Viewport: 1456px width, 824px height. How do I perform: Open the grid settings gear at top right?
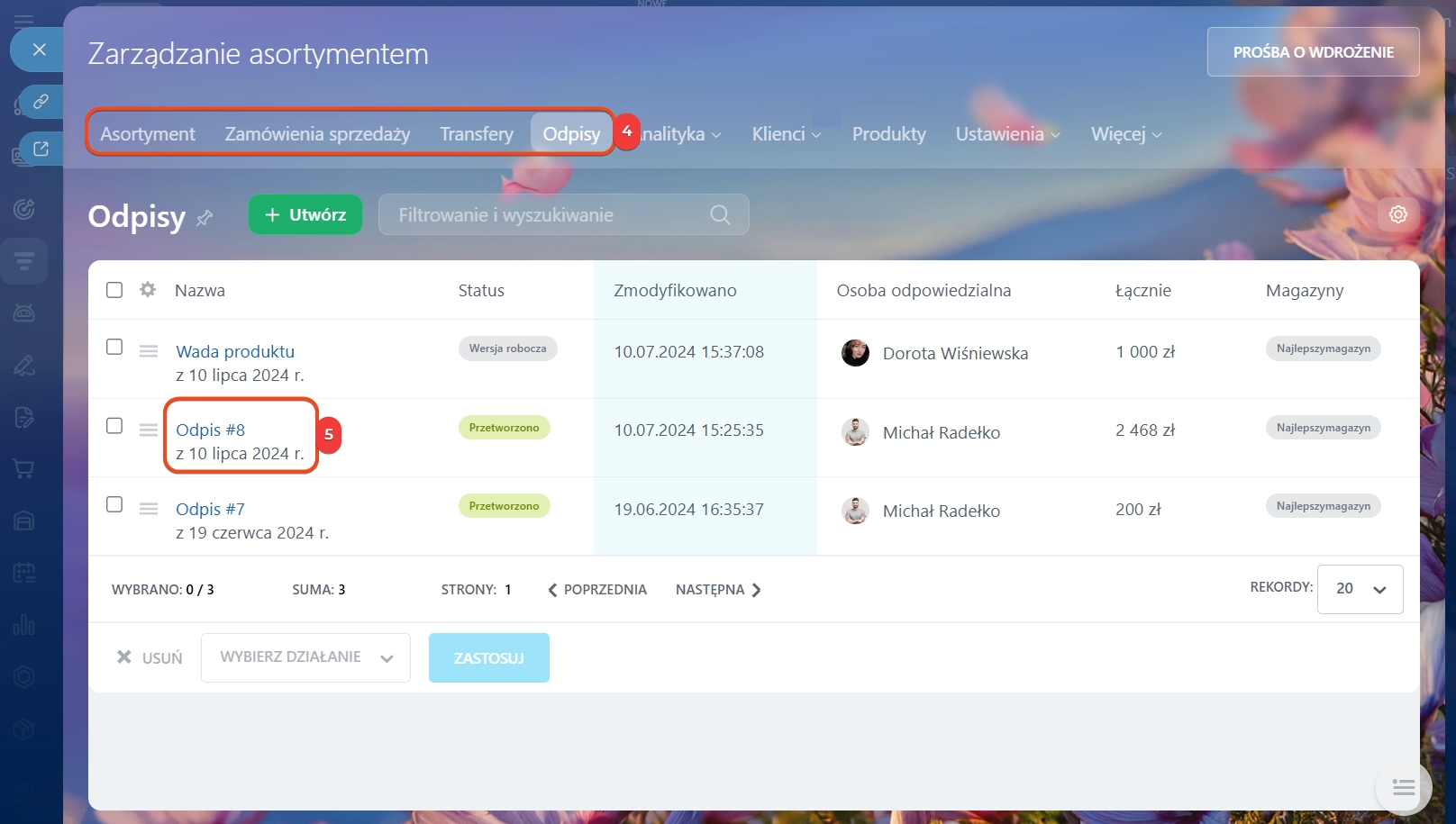tap(1398, 214)
